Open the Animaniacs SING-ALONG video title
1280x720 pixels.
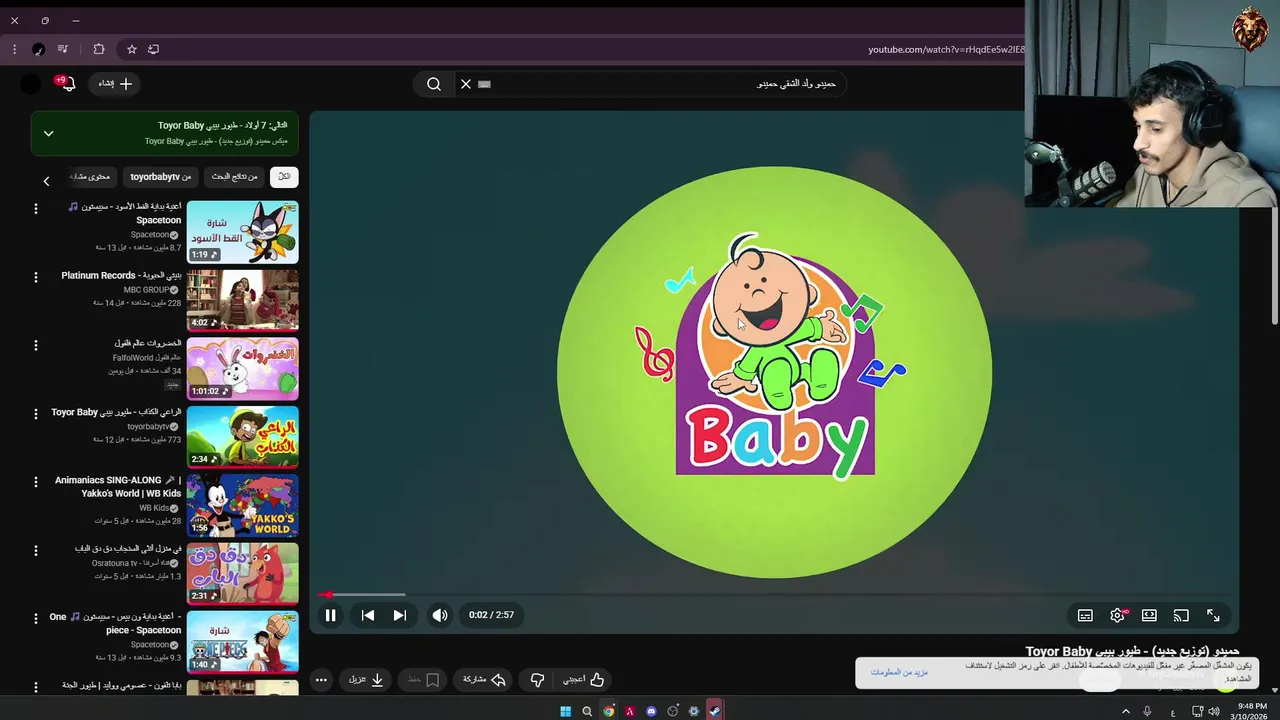118,487
